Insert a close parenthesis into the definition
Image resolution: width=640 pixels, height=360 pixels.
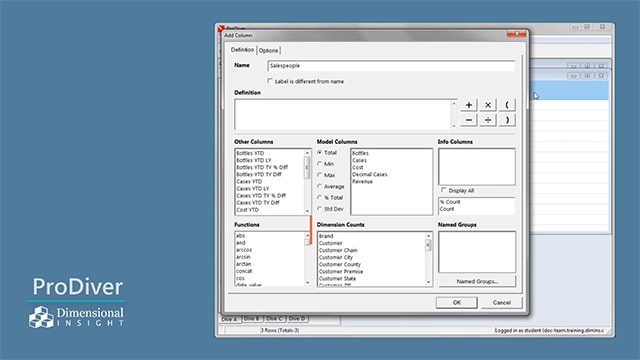[507, 120]
